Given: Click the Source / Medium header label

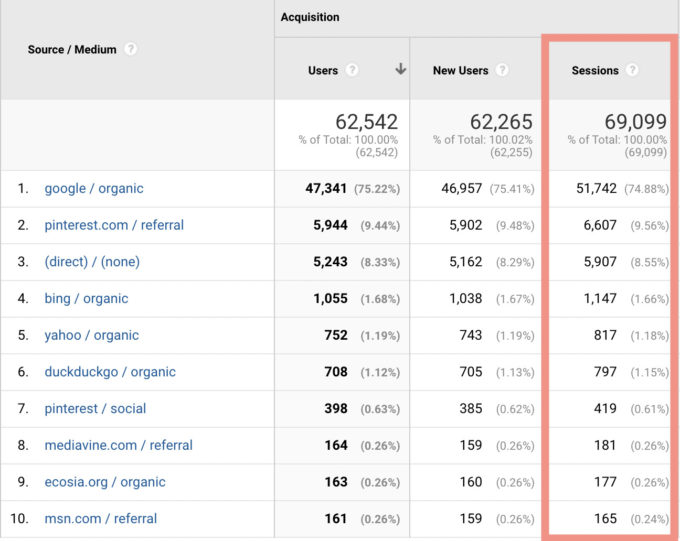Looking at the screenshot, I should (72, 49).
